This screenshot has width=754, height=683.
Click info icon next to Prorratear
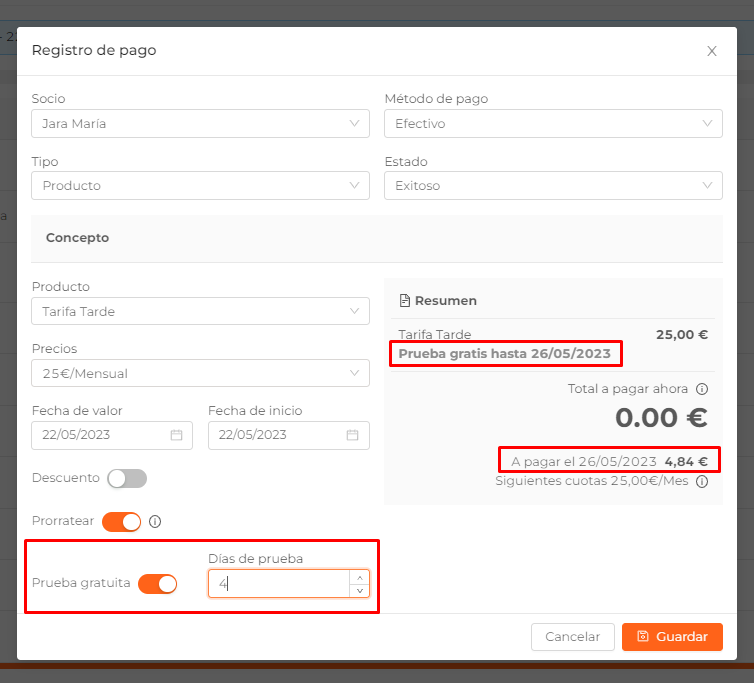pos(155,521)
